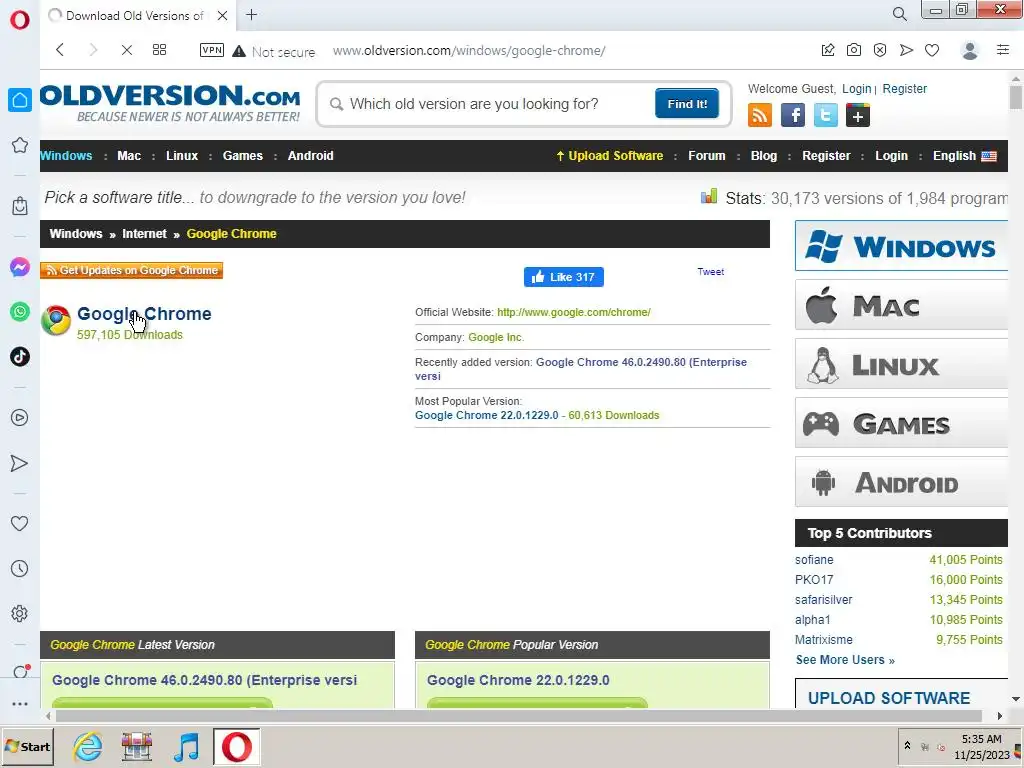Image resolution: width=1024 pixels, height=768 pixels.
Task: Open Pinboards heart in sidebar
Action: point(20,523)
